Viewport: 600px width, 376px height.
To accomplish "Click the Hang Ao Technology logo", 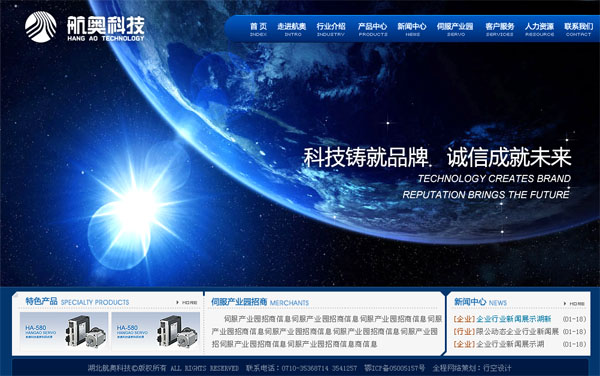I will coord(85,27).
